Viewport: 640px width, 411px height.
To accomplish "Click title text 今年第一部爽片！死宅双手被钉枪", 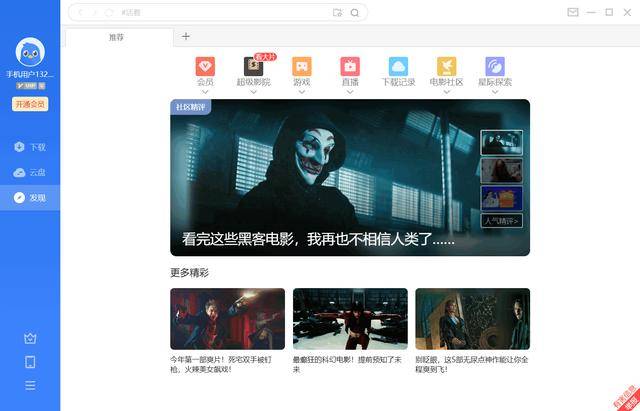I will 221,364.
